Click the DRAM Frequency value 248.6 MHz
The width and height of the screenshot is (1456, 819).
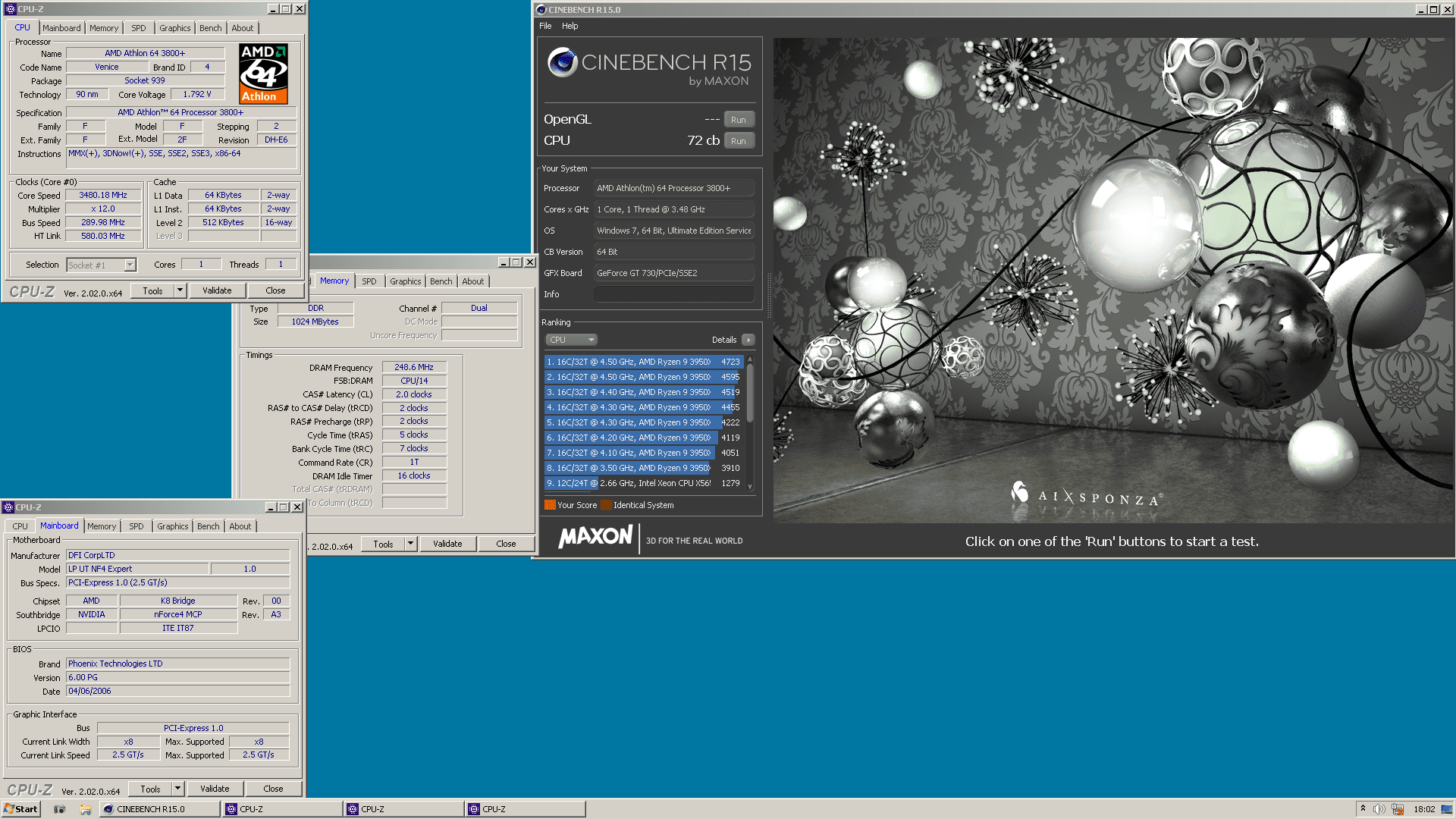click(414, 367)
